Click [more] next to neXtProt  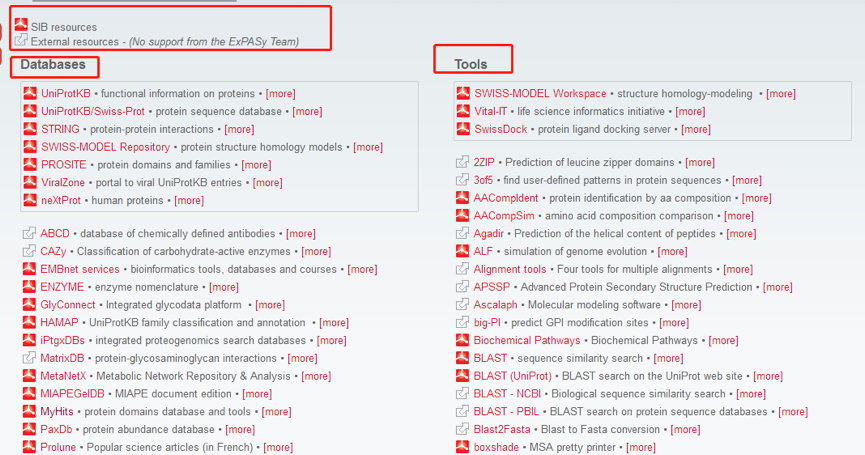pos(189,201)
